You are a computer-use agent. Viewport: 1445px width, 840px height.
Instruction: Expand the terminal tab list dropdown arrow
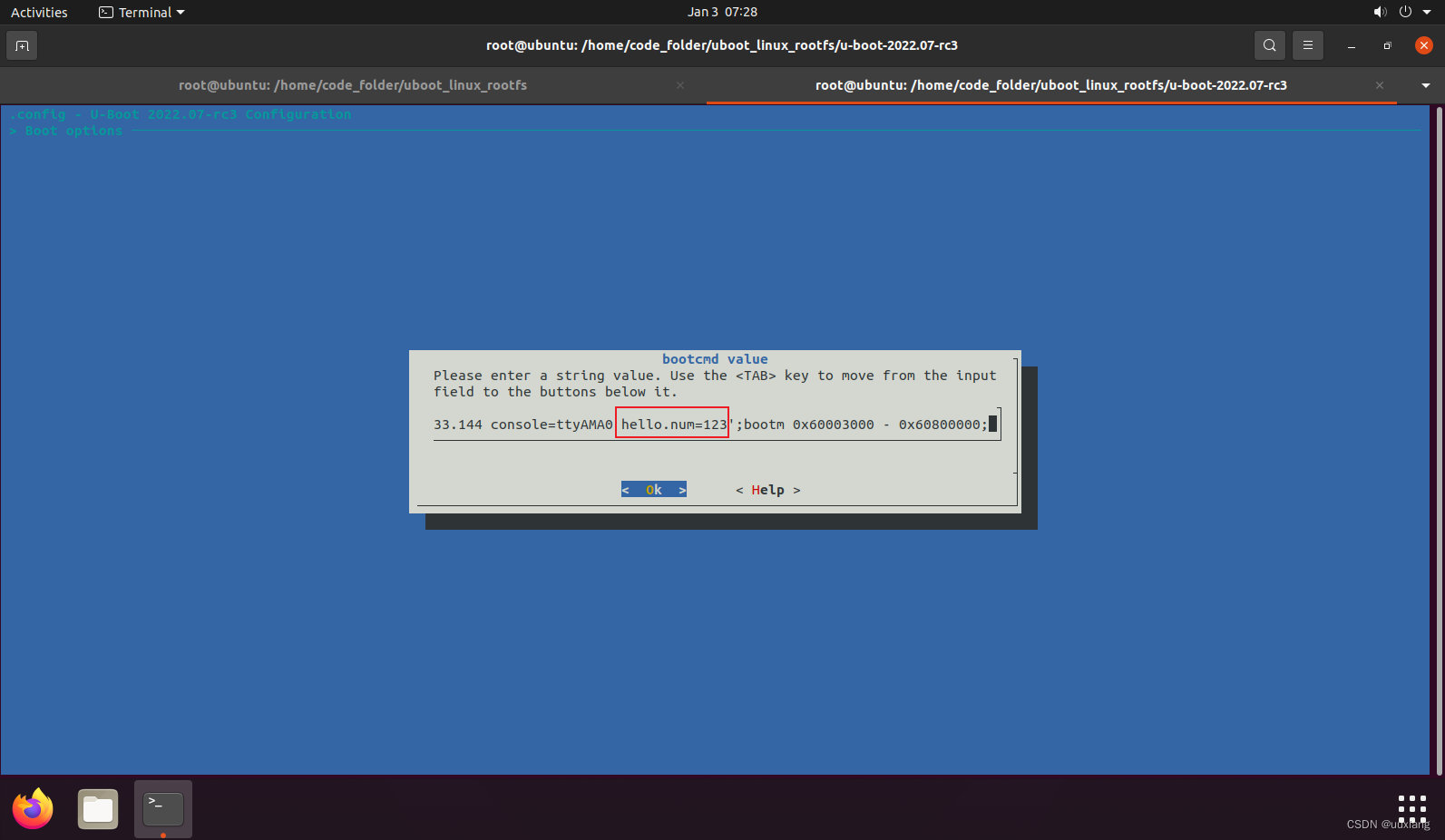click(x=1426, y=85)
